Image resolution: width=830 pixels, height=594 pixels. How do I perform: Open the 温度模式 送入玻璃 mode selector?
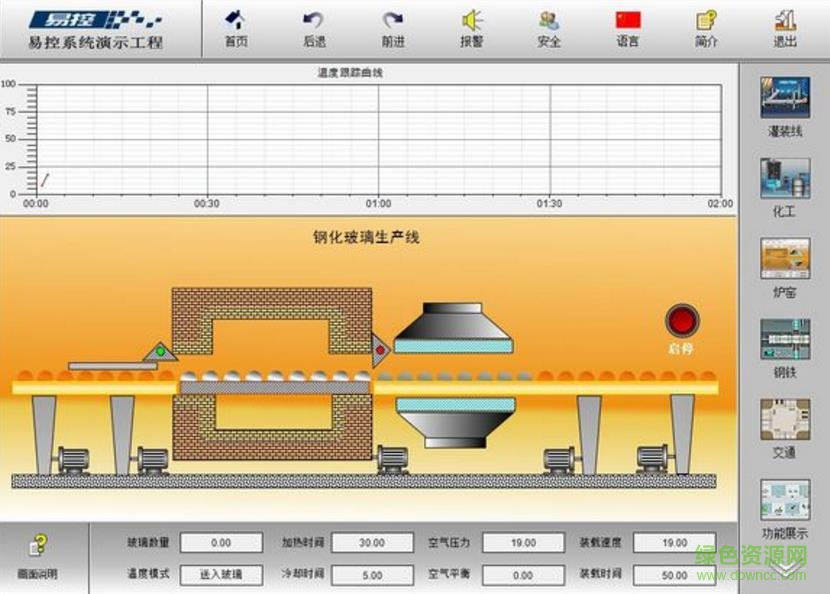[x=220, y=575]
